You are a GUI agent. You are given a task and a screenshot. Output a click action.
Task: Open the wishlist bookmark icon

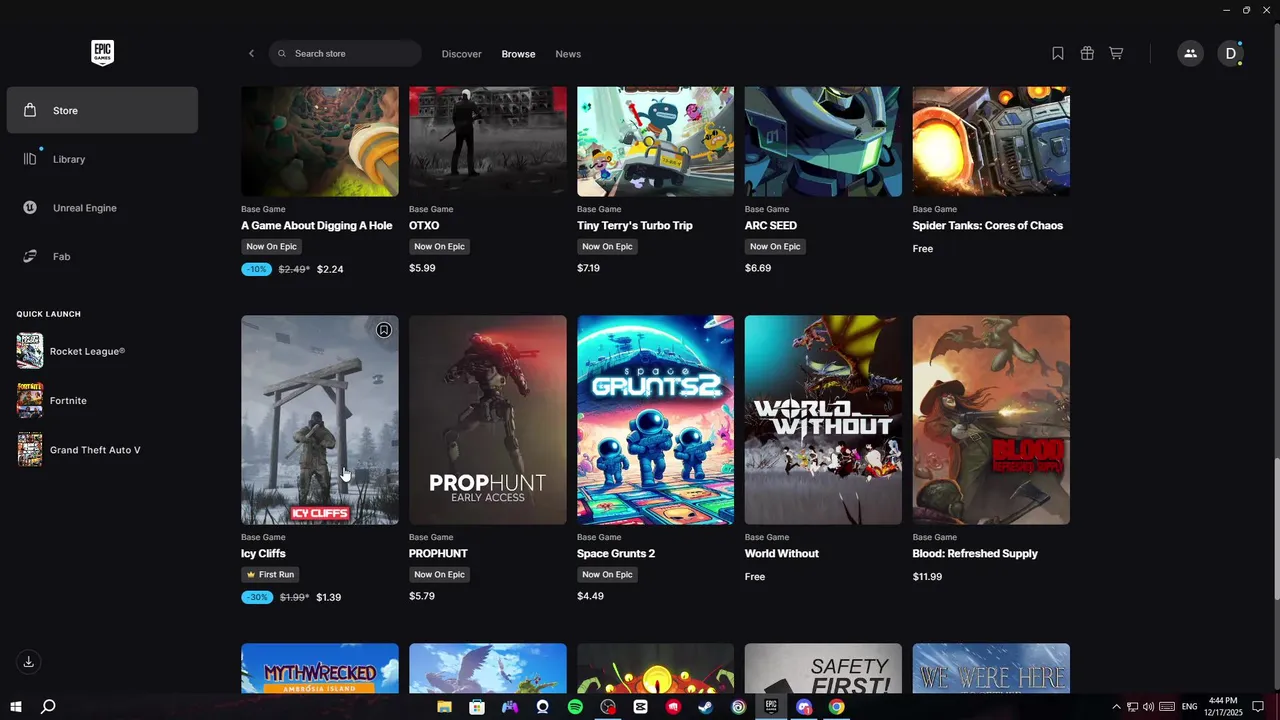1058,54
